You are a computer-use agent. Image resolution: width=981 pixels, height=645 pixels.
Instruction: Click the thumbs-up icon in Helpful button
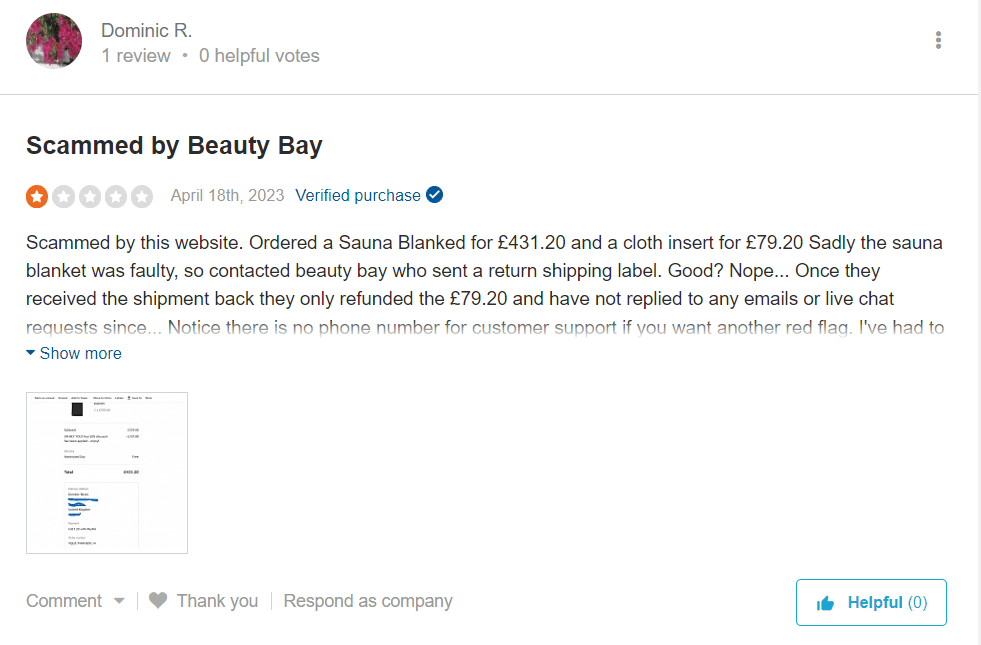tap(826, 603)
